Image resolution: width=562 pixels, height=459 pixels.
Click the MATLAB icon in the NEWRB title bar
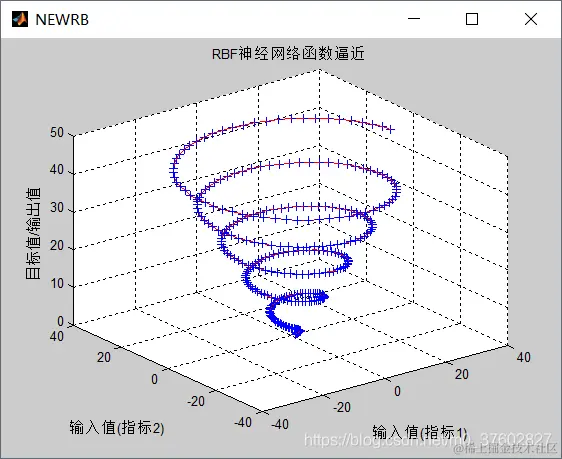20,19
